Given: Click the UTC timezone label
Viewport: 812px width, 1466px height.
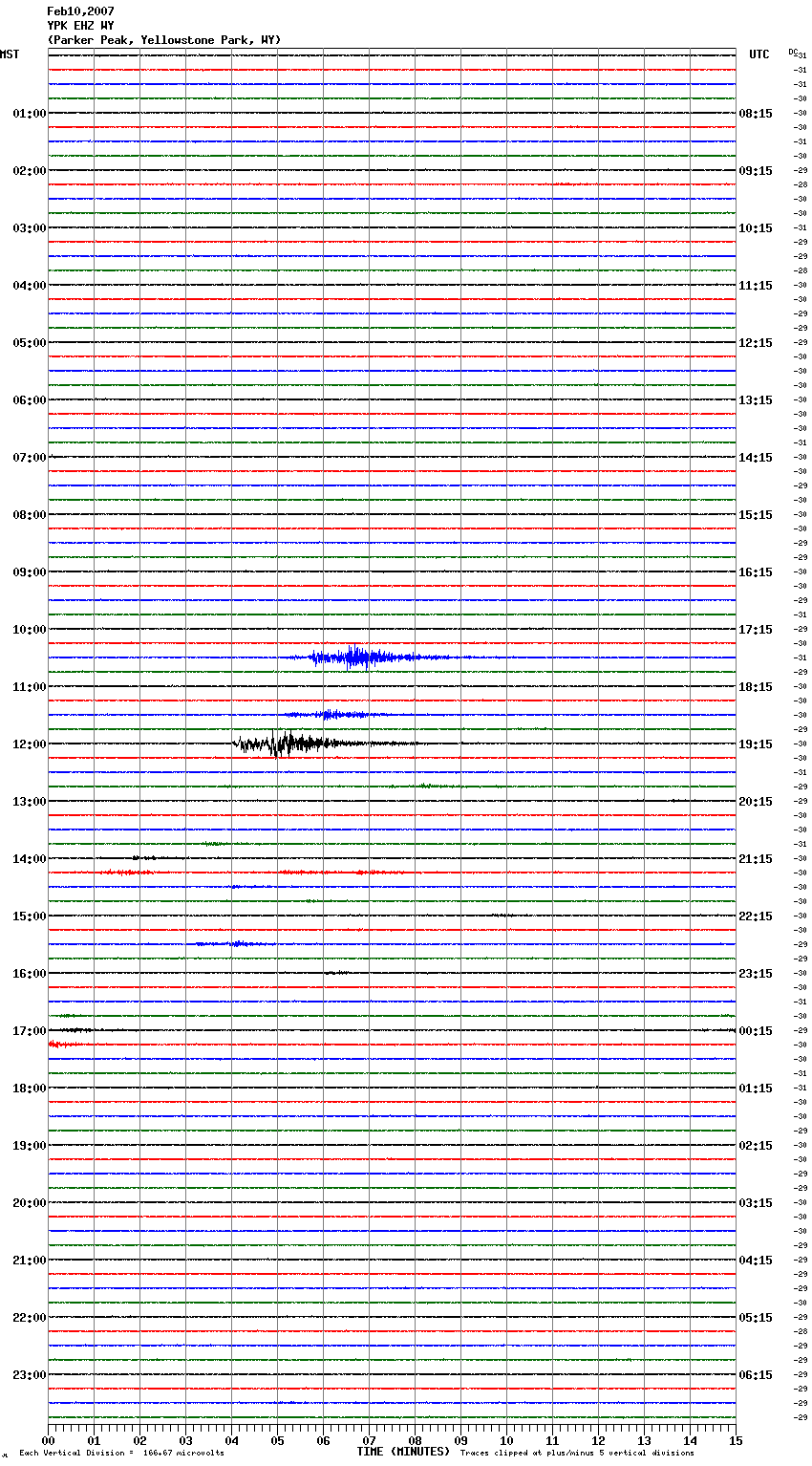Looking at the screenshot, I should 759,54.
